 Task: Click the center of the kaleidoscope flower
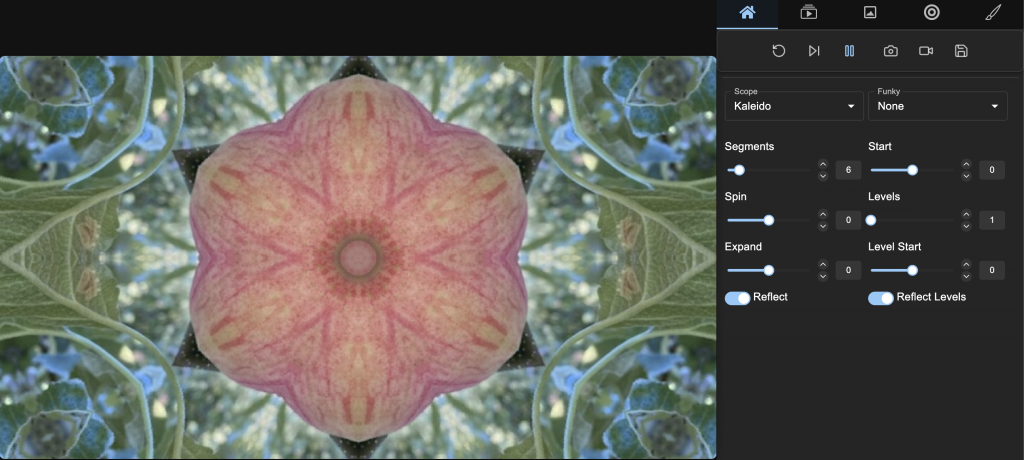[357, 258]
